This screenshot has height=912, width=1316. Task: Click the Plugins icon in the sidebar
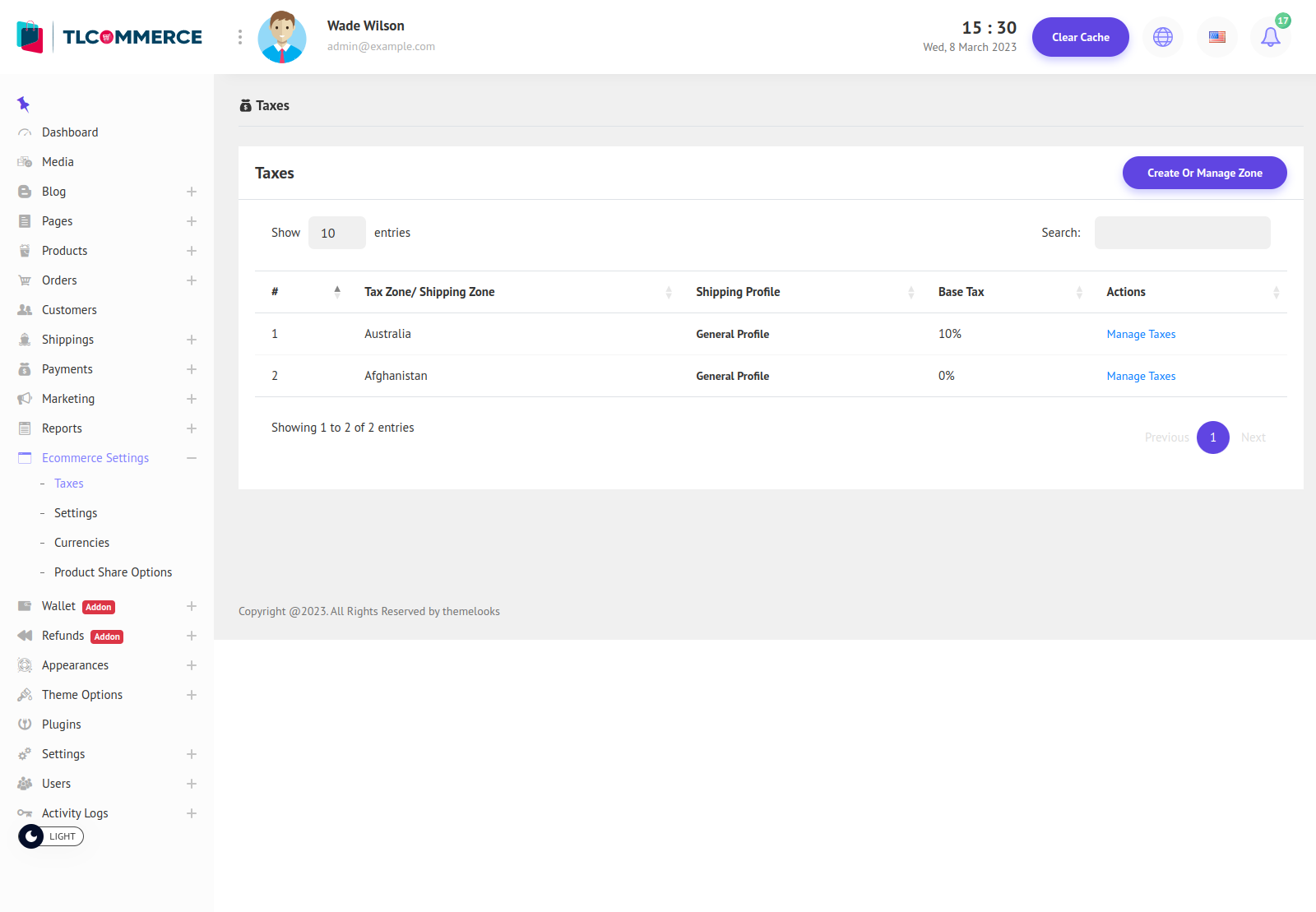[x=25, y=725]
